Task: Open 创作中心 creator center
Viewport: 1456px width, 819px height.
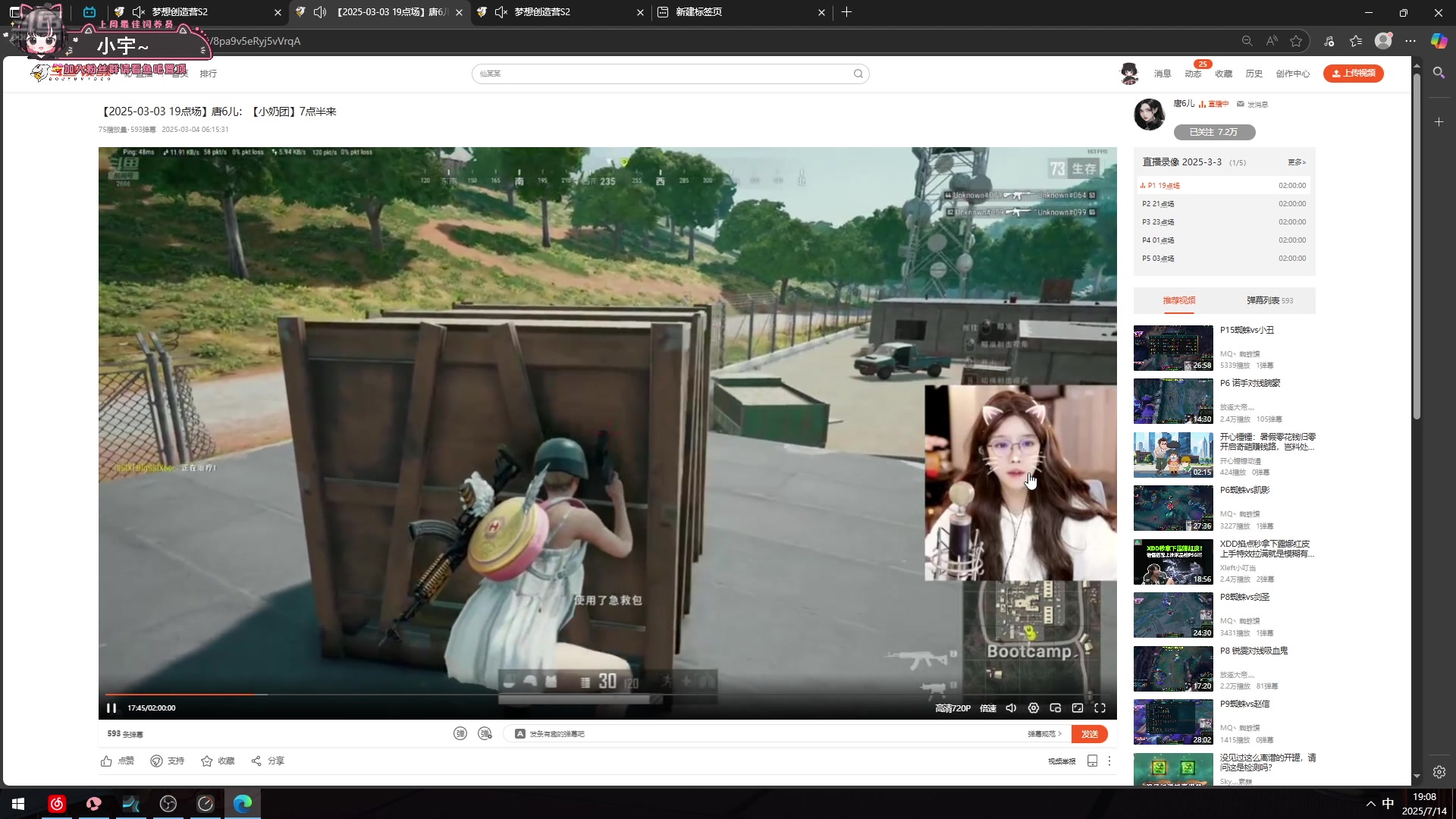Action: click(x=1293, y=74)
